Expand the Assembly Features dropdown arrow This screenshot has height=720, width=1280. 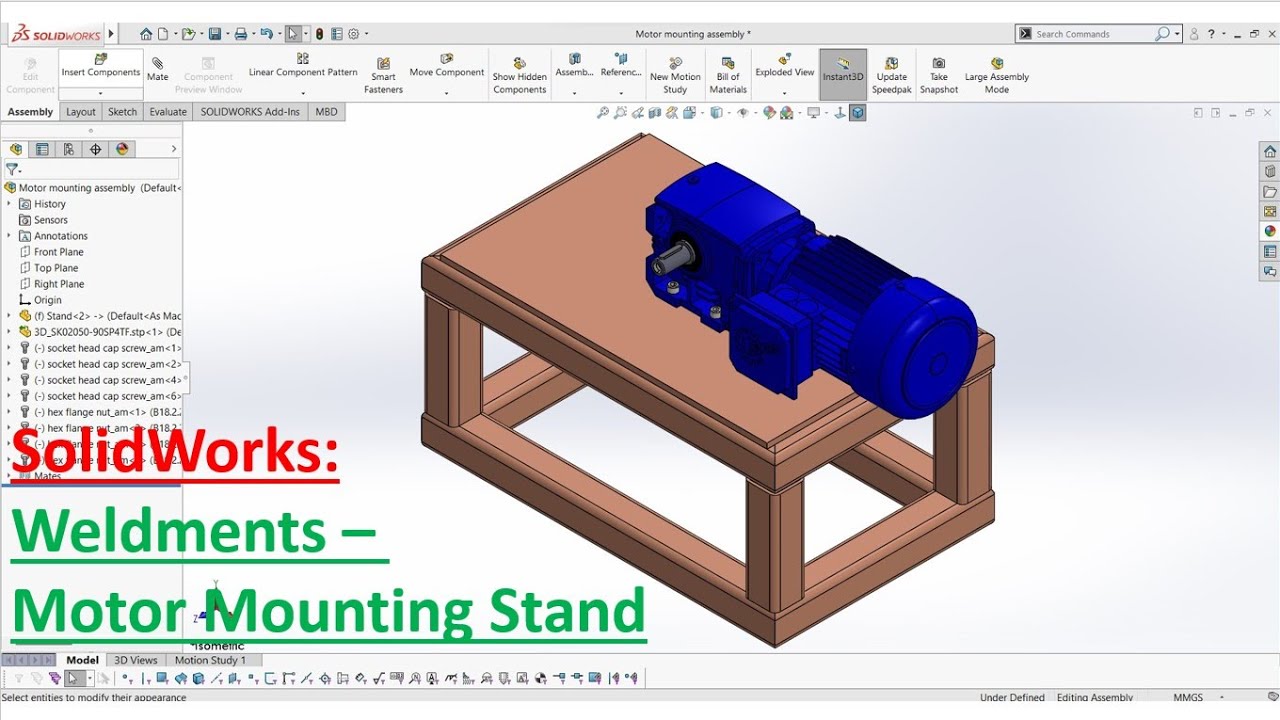pos(574,94)
